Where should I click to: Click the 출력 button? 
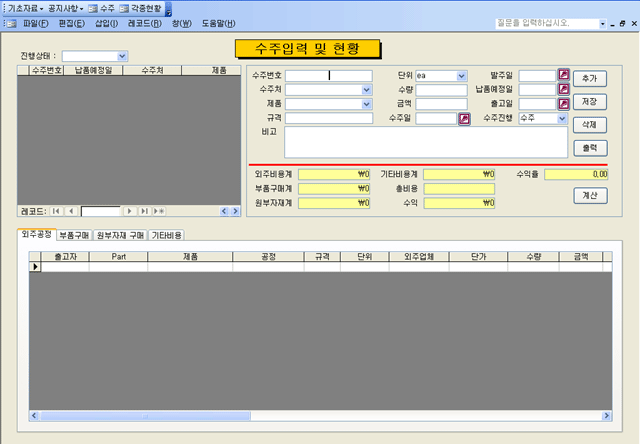[x=590, y=148]
